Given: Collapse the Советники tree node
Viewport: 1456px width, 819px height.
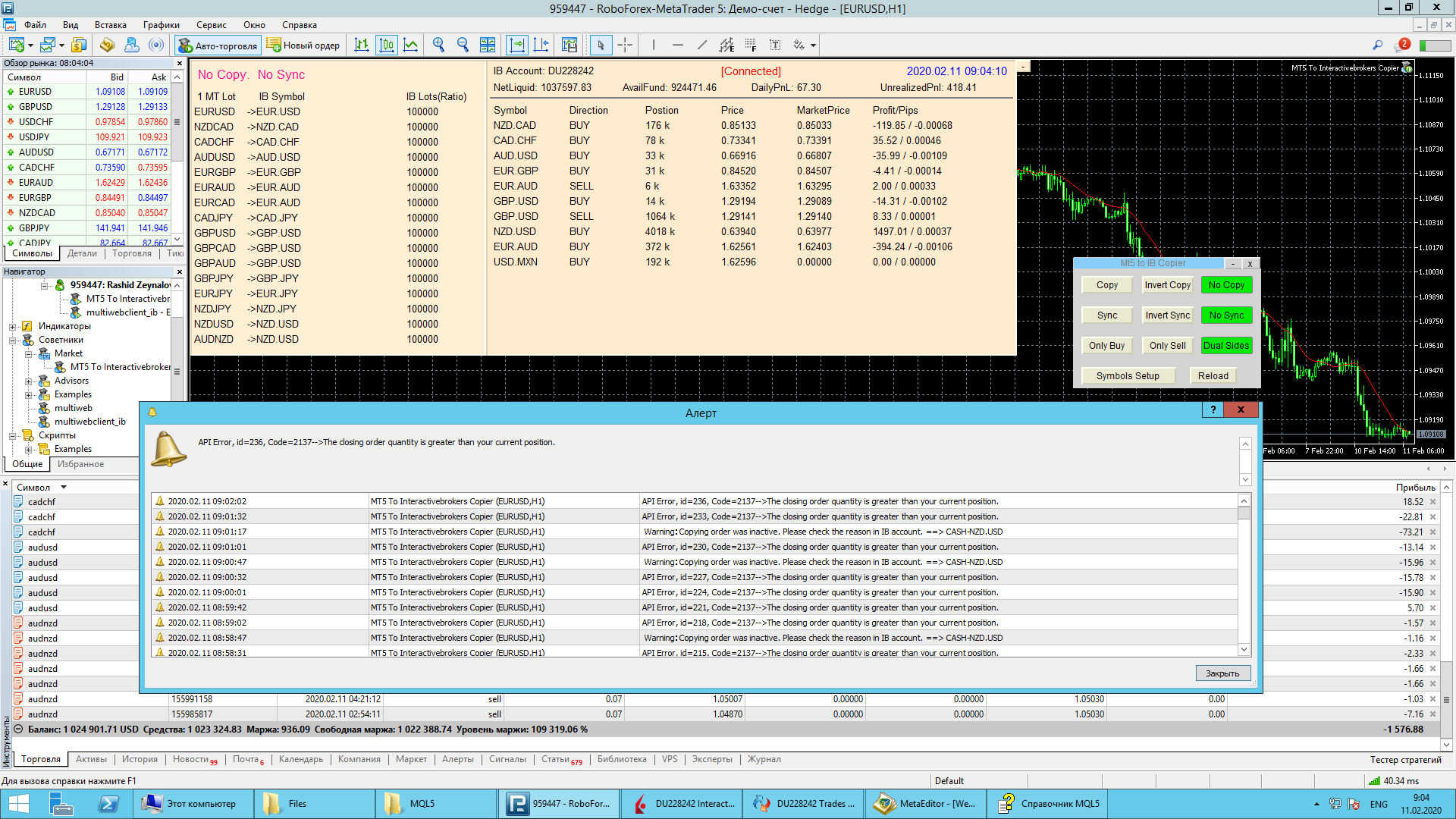Looking at the screenshot, I should pos(13,340).
